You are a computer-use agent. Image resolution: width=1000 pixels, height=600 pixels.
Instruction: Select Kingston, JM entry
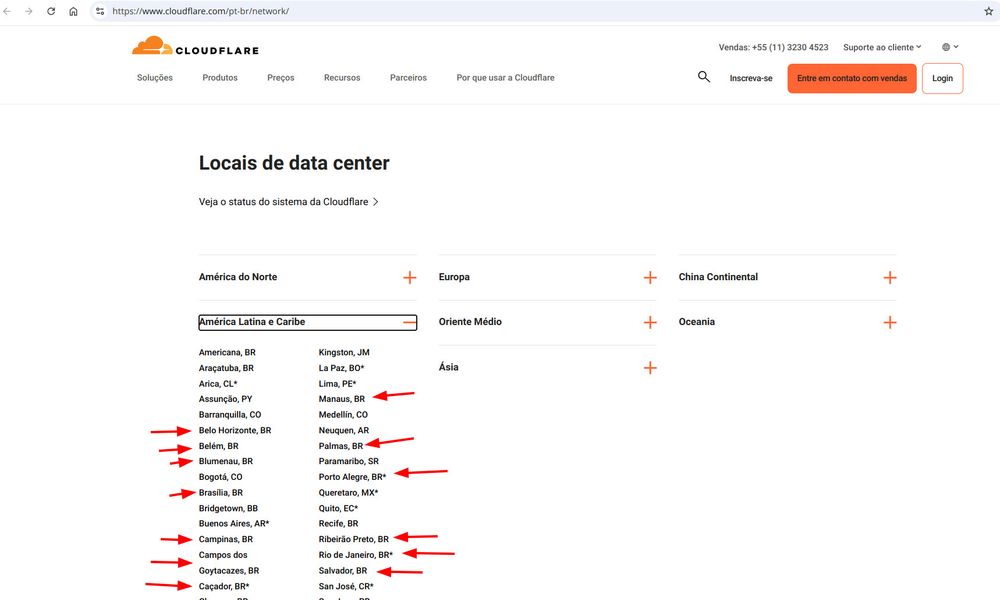coord(344,353)
